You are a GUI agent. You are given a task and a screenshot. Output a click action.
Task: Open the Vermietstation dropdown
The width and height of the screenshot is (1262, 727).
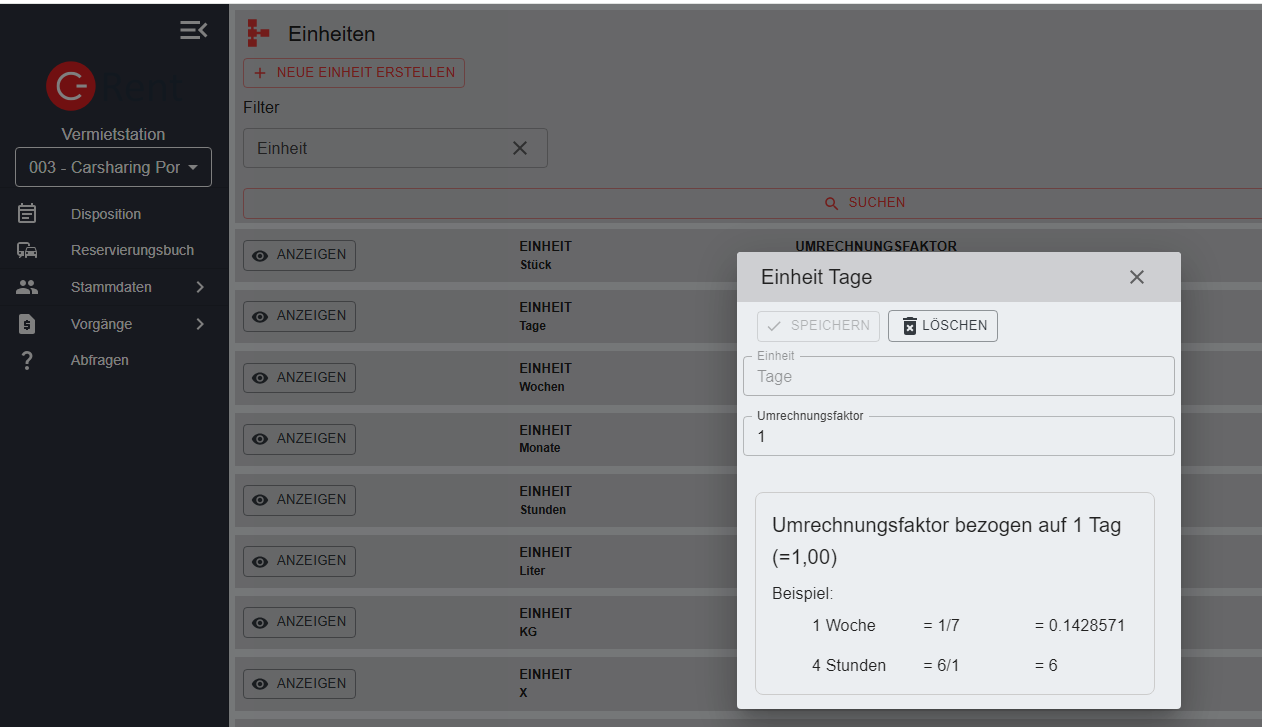(113, 167)
